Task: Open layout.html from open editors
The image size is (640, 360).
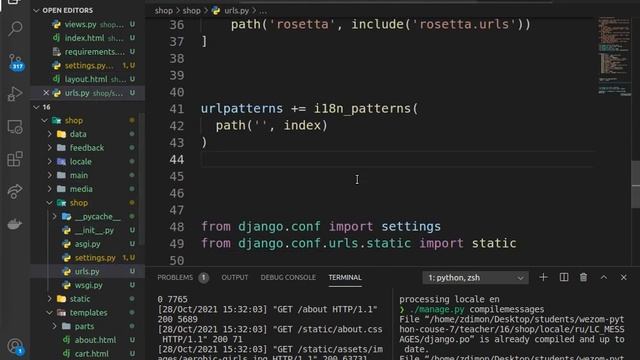Action: pyautogui.click(x=88, y=79)
